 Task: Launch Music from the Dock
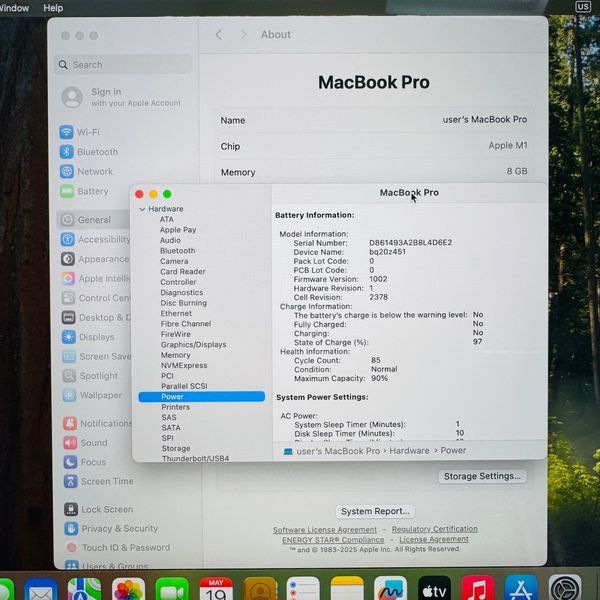coord(478,590)
